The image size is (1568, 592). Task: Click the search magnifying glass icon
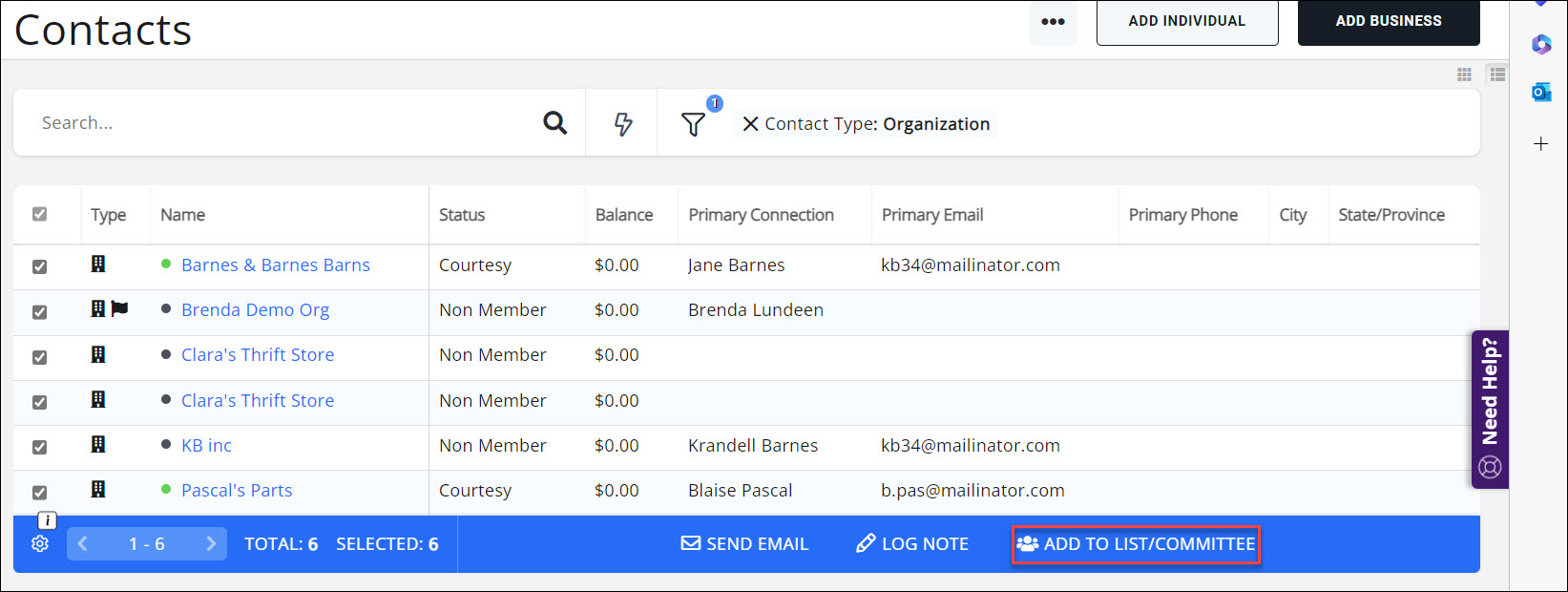[554, 123]
